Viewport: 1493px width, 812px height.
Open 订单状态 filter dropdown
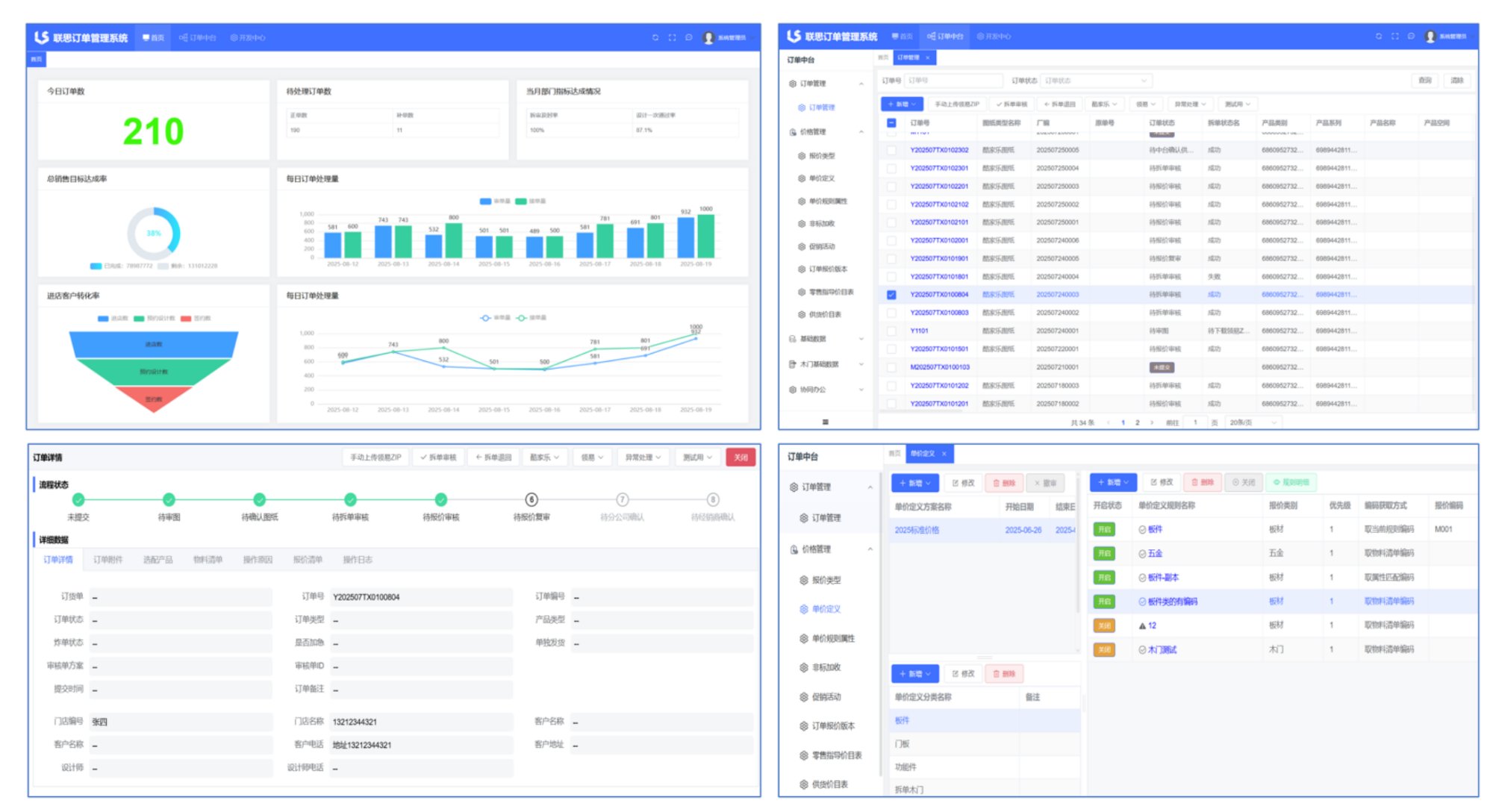1096,81
